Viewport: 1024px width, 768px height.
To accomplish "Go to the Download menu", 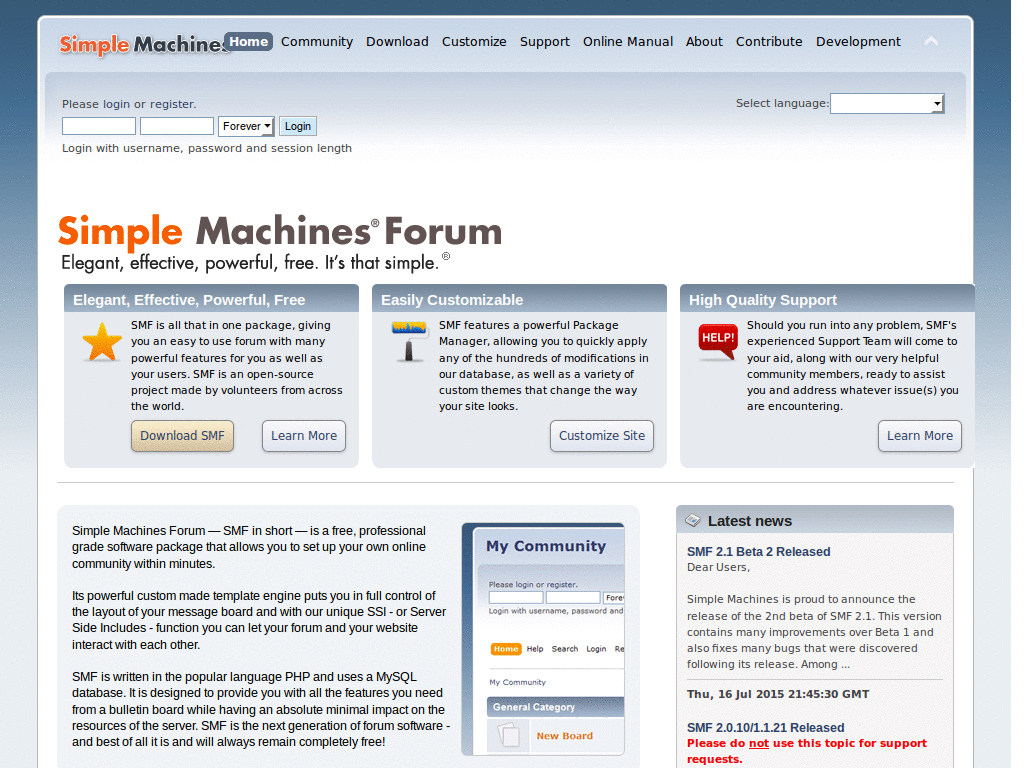I will [x=397, y=41].
